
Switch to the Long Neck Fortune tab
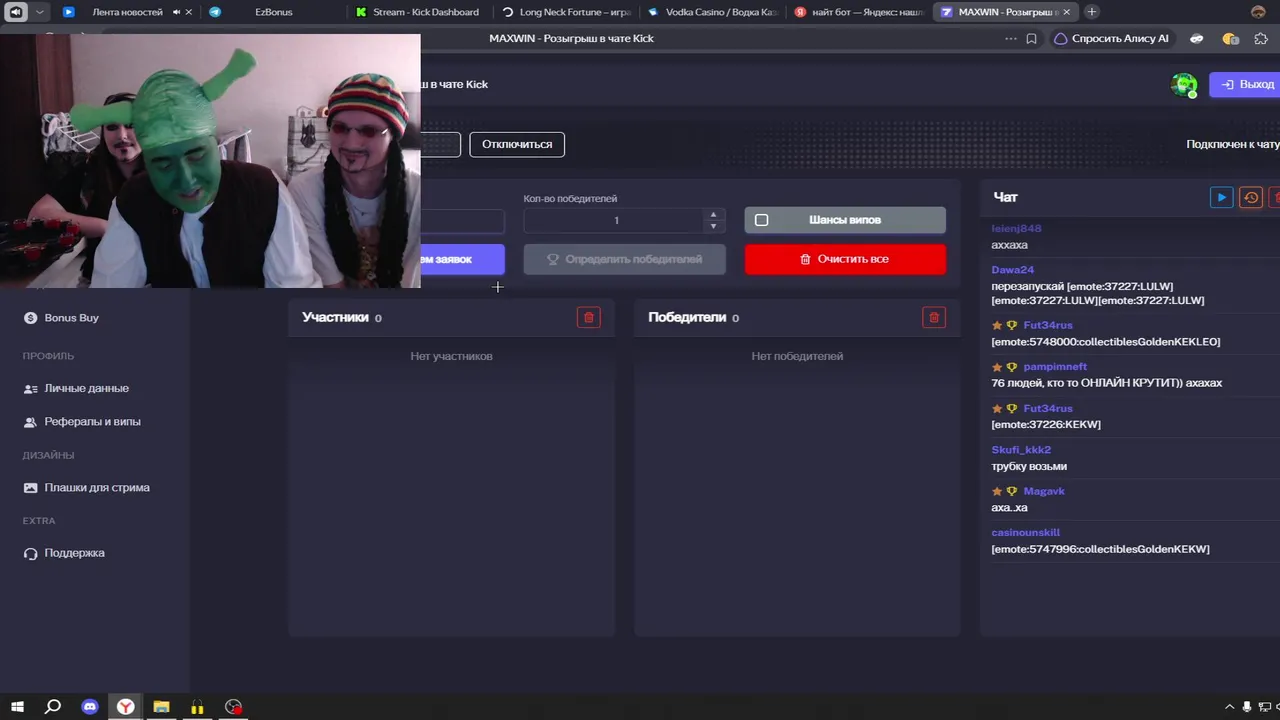pos(566,12)
